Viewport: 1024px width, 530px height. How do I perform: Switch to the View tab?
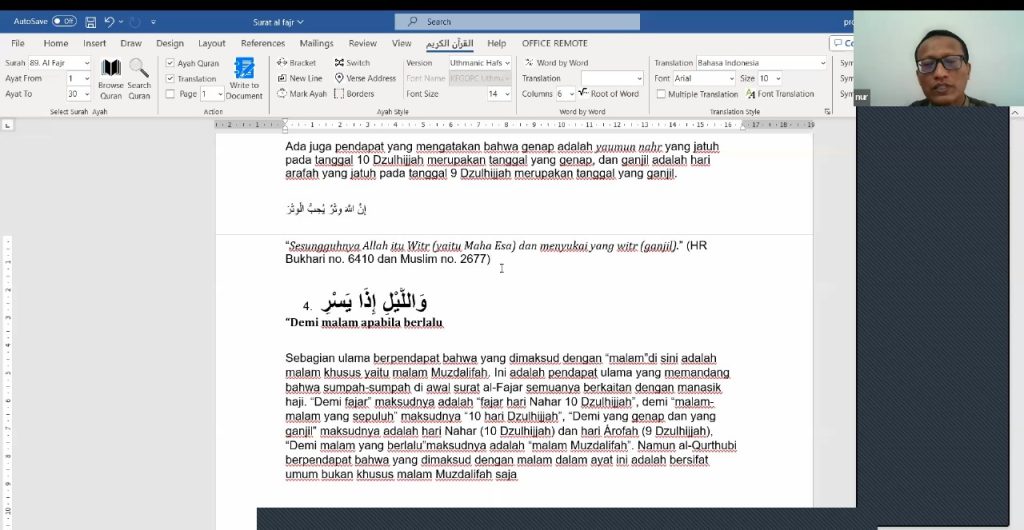click(402, 43)
